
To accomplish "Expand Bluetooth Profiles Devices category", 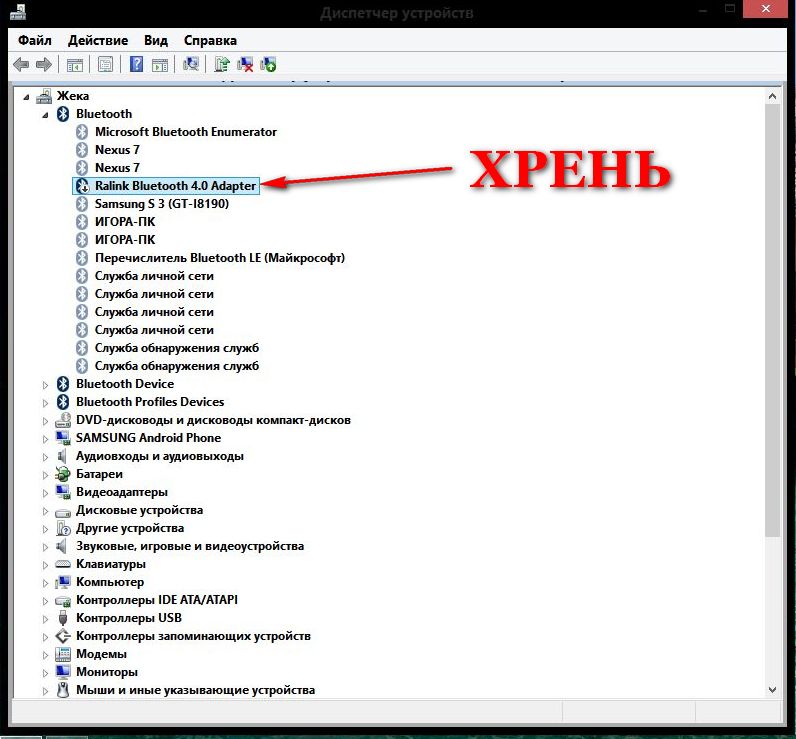I will [x=45, y=403].
